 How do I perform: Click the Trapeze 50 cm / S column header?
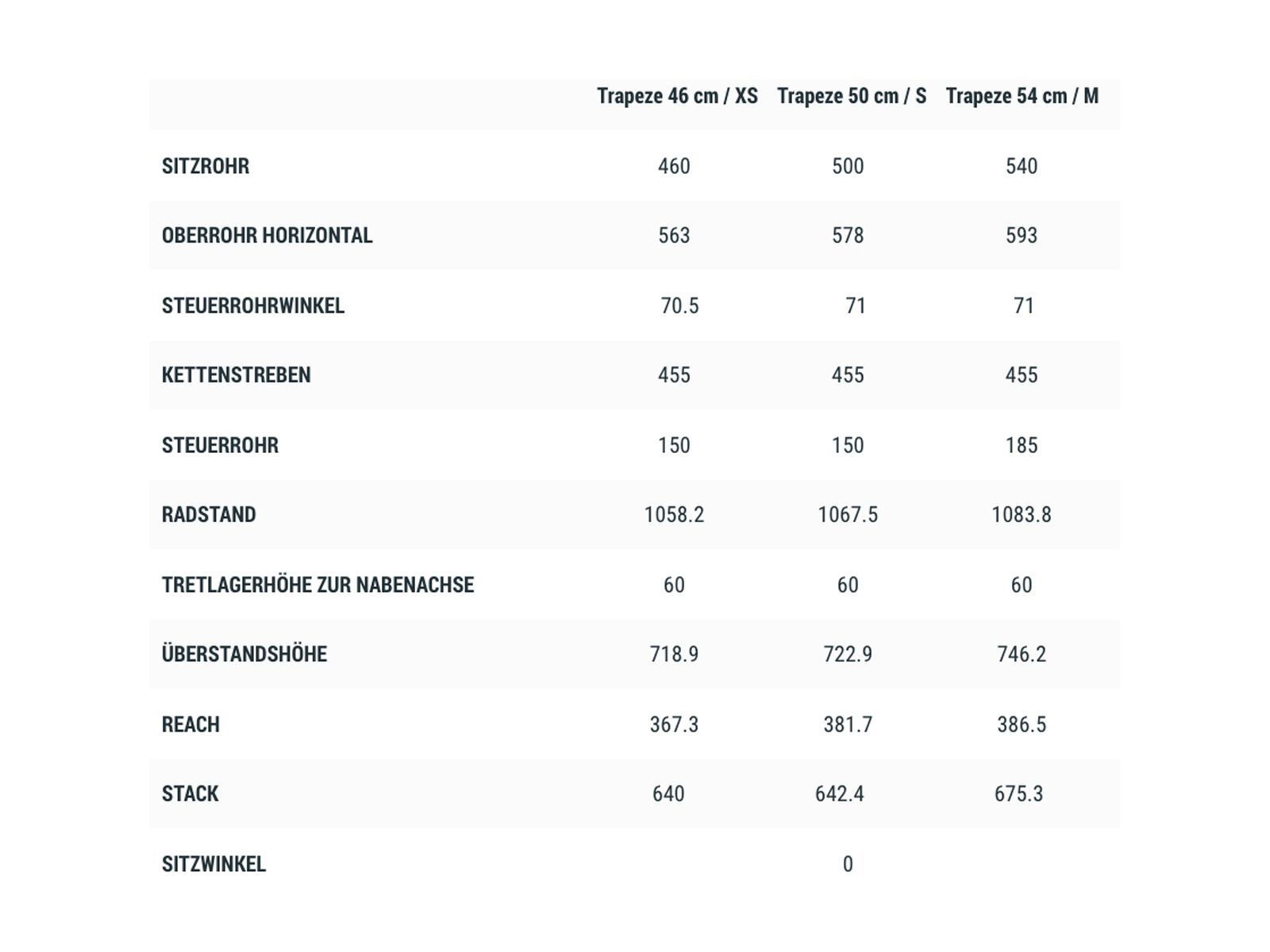tap(851, 96)
